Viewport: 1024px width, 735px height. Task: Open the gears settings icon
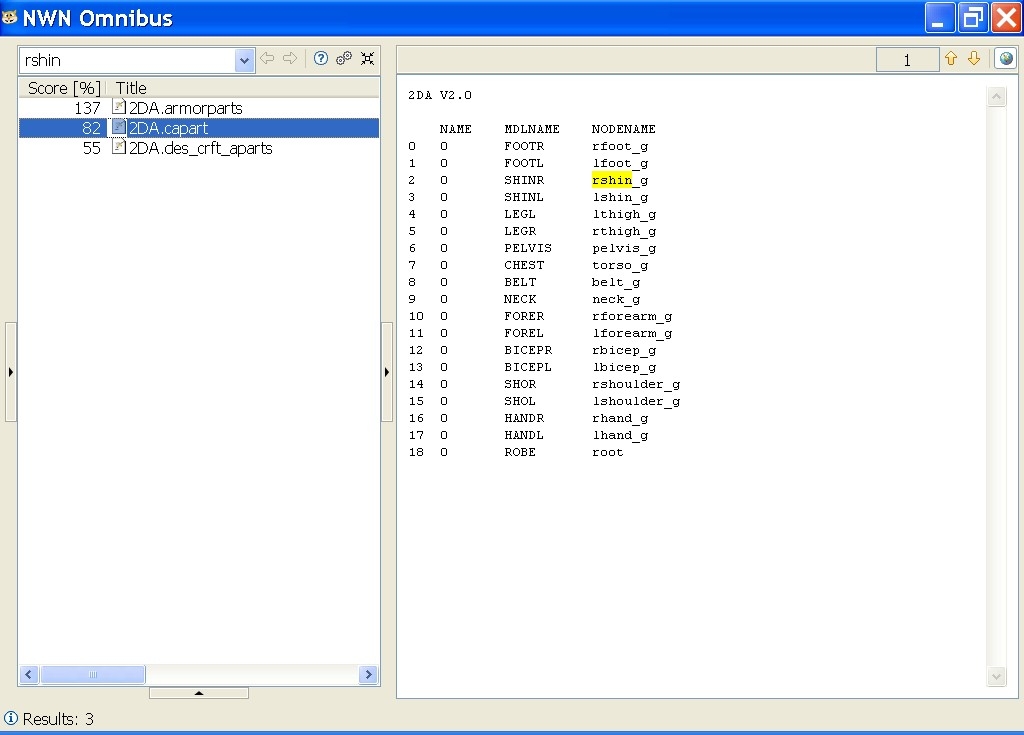coord(344,59)
